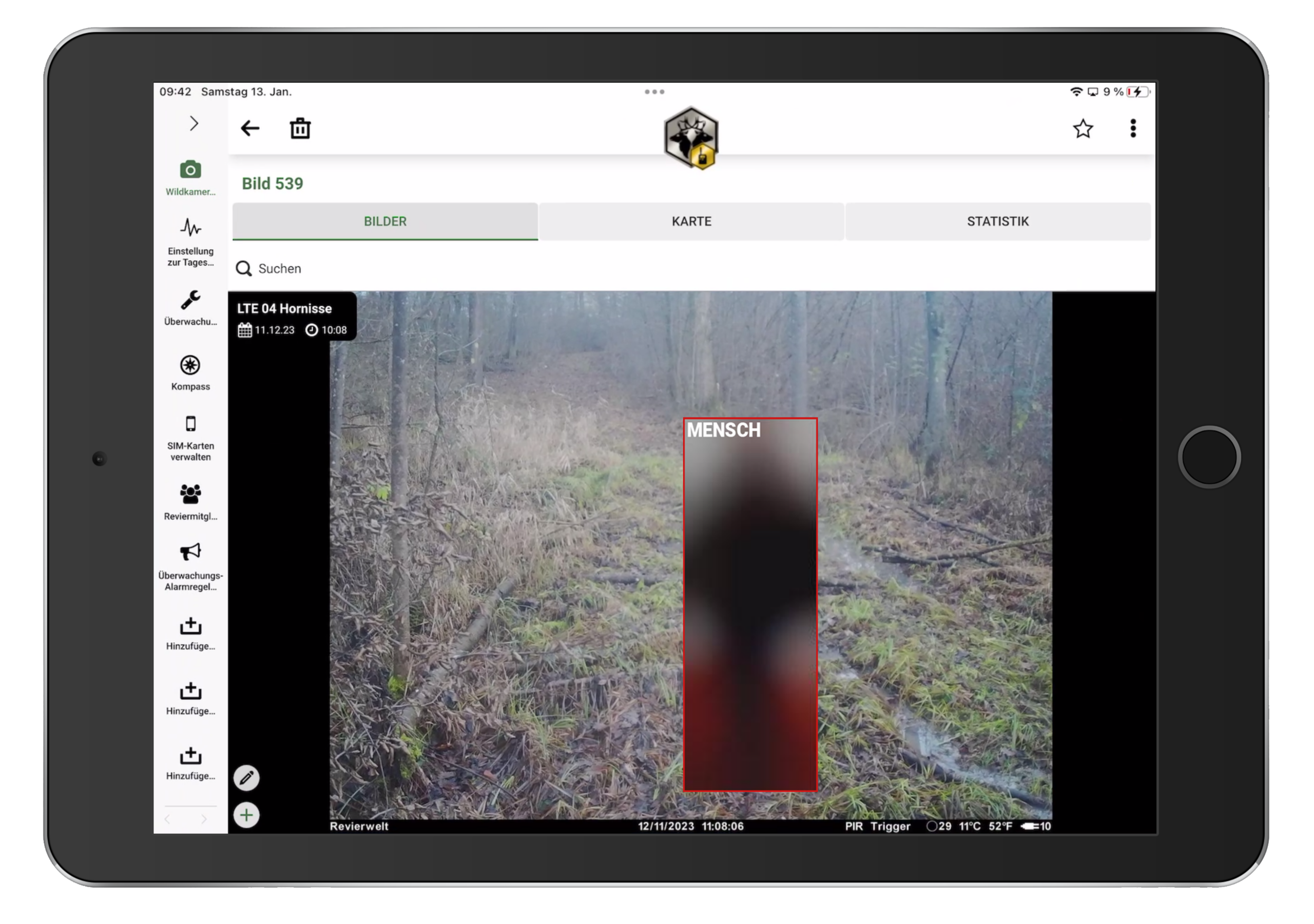Tap the first Hinzufüge... sidebar item
This screenshot has height=924, width=1314.
[x=190, y=634]
